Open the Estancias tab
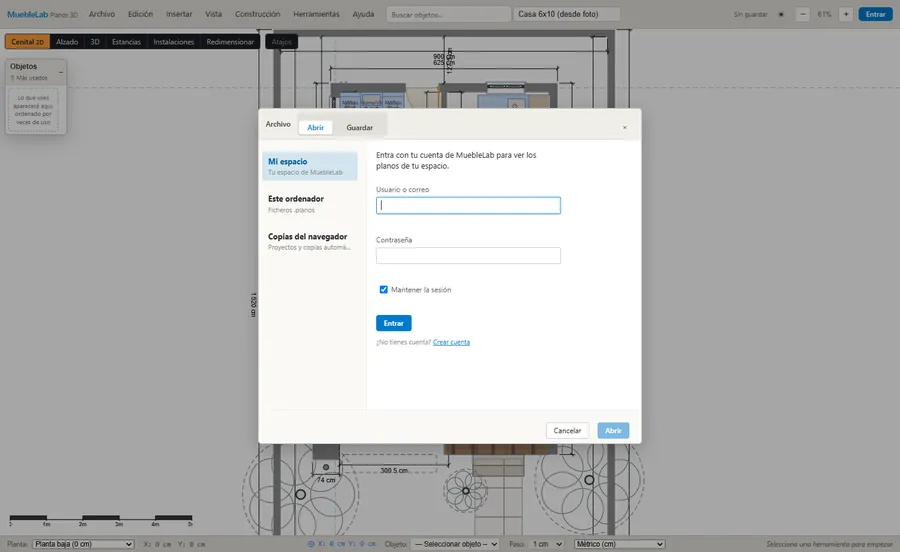This screenshot has height=552, width=900. click(126, 42)
